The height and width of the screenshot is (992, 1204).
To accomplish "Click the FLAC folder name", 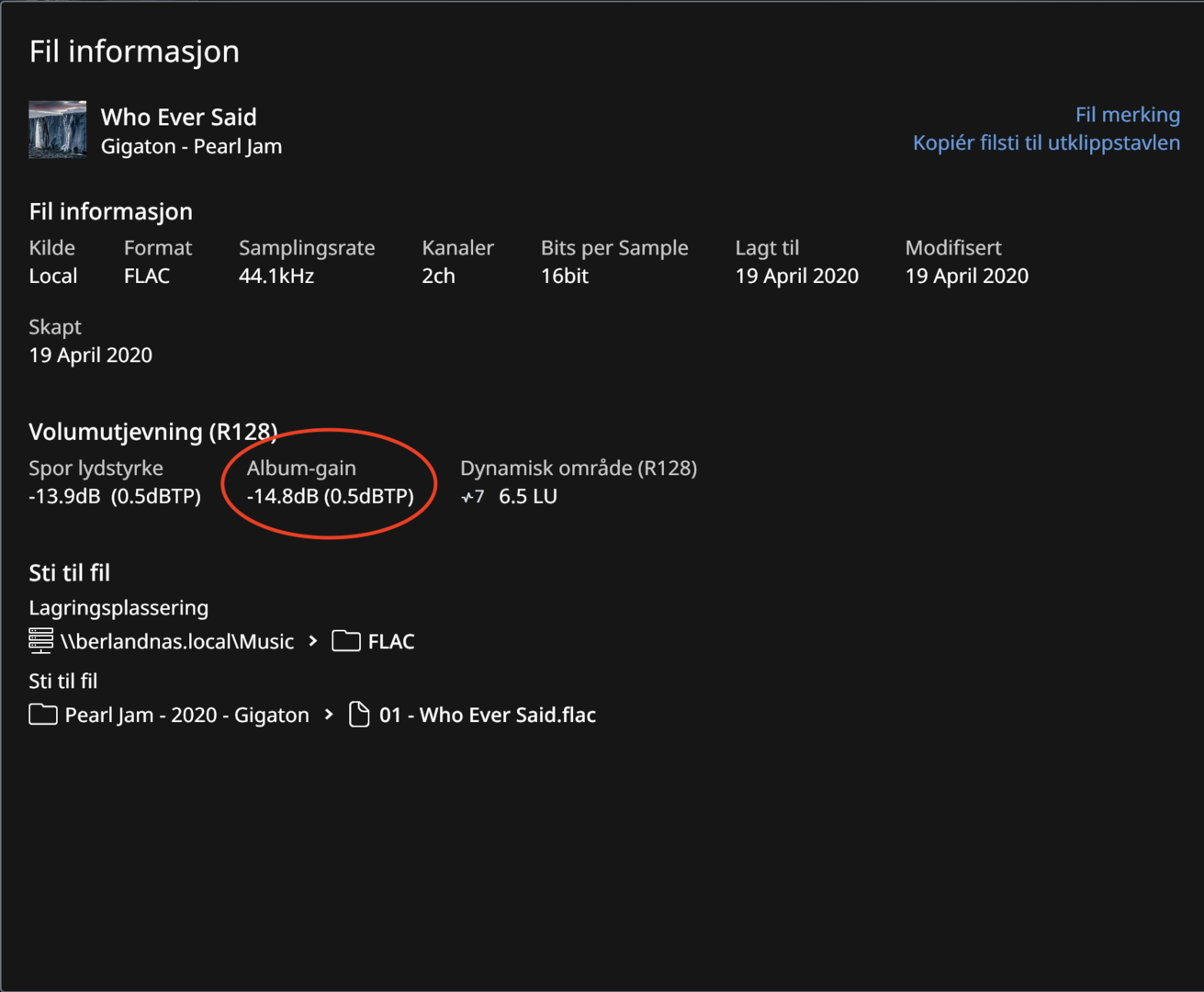I will [x=391, y=641].
